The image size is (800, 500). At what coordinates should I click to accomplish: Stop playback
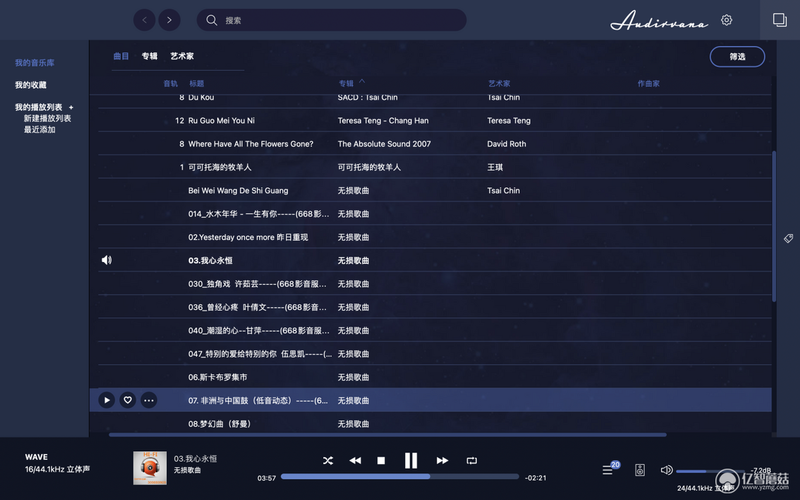tap(381, 461)
